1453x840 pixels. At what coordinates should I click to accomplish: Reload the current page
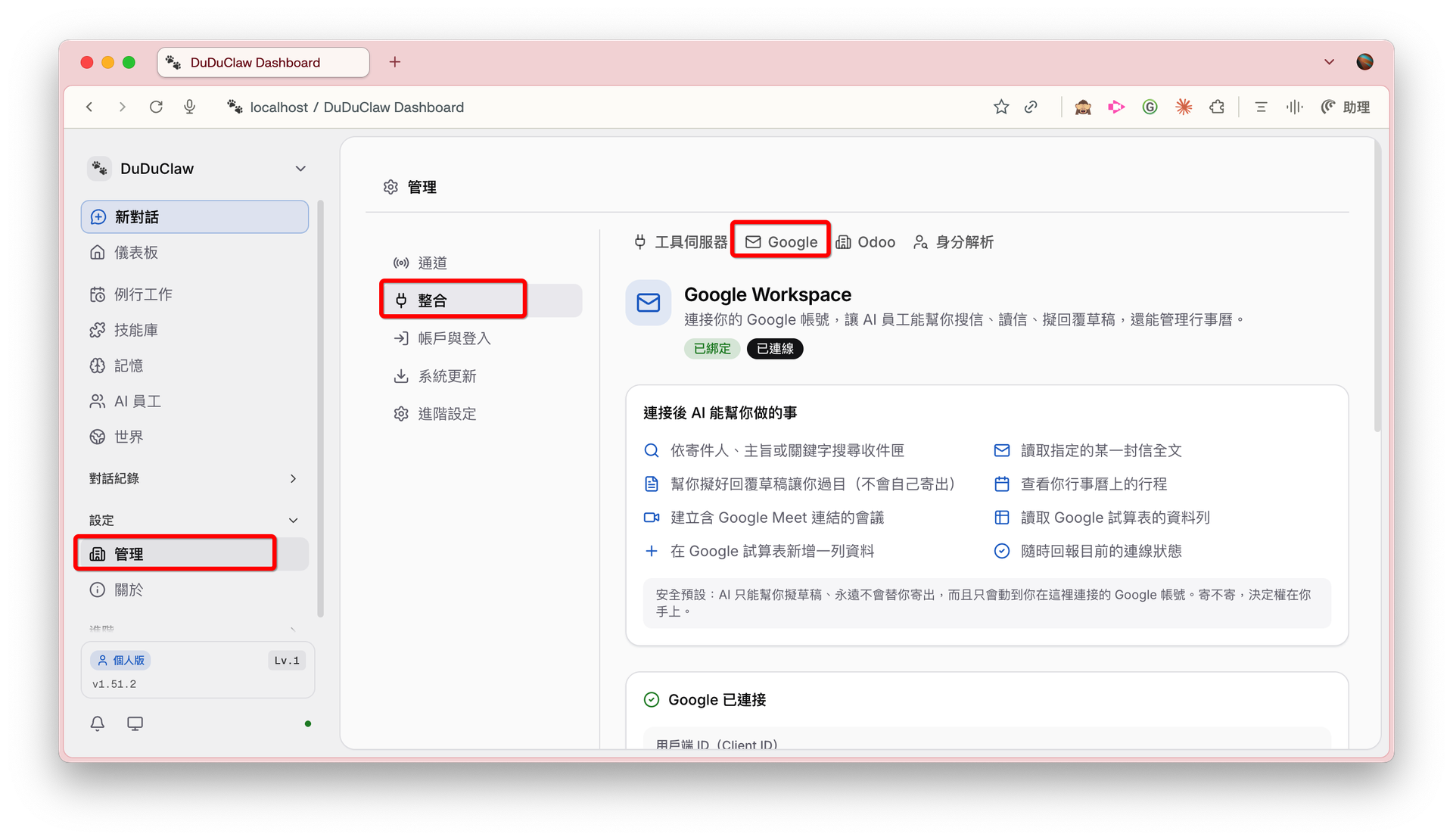click(x=156, y=107)
